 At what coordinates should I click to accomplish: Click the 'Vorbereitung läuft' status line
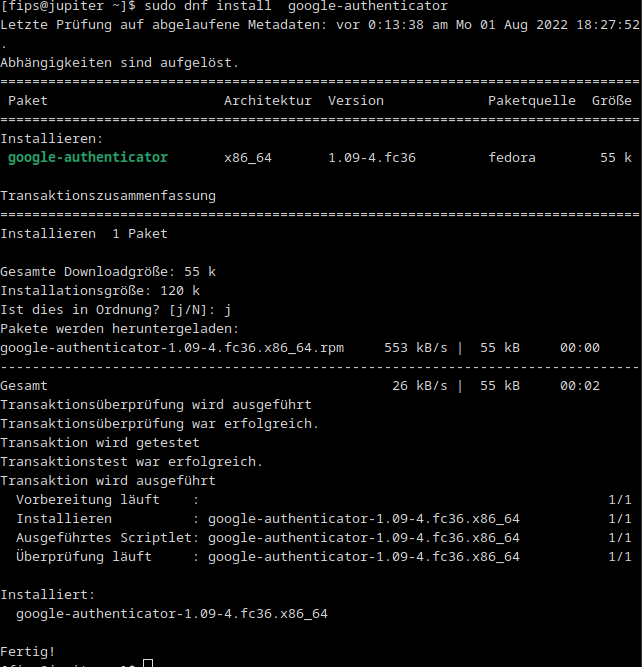[x=88, y=499]
